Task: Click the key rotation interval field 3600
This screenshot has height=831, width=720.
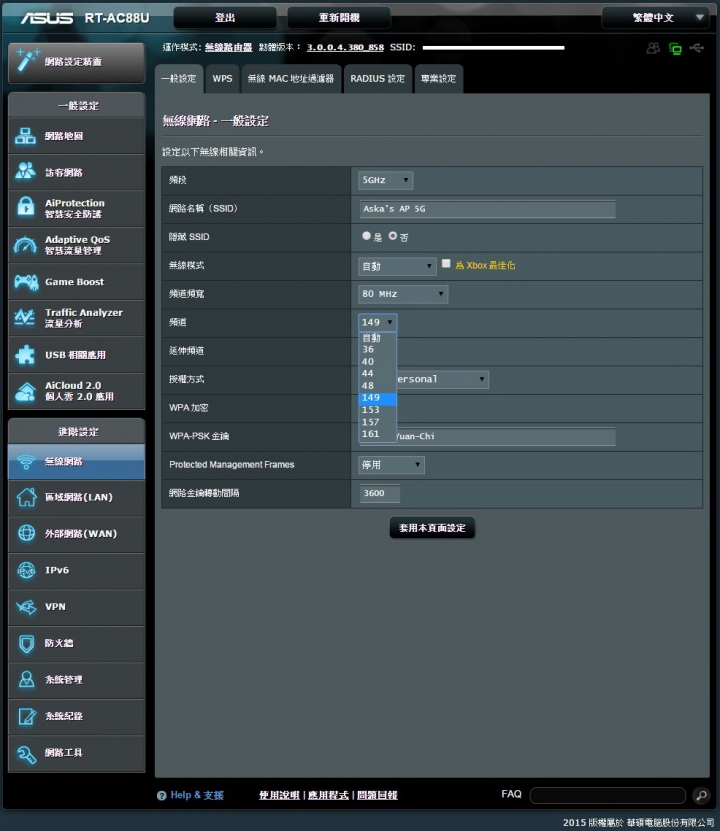Action: (x=380, y=493)
